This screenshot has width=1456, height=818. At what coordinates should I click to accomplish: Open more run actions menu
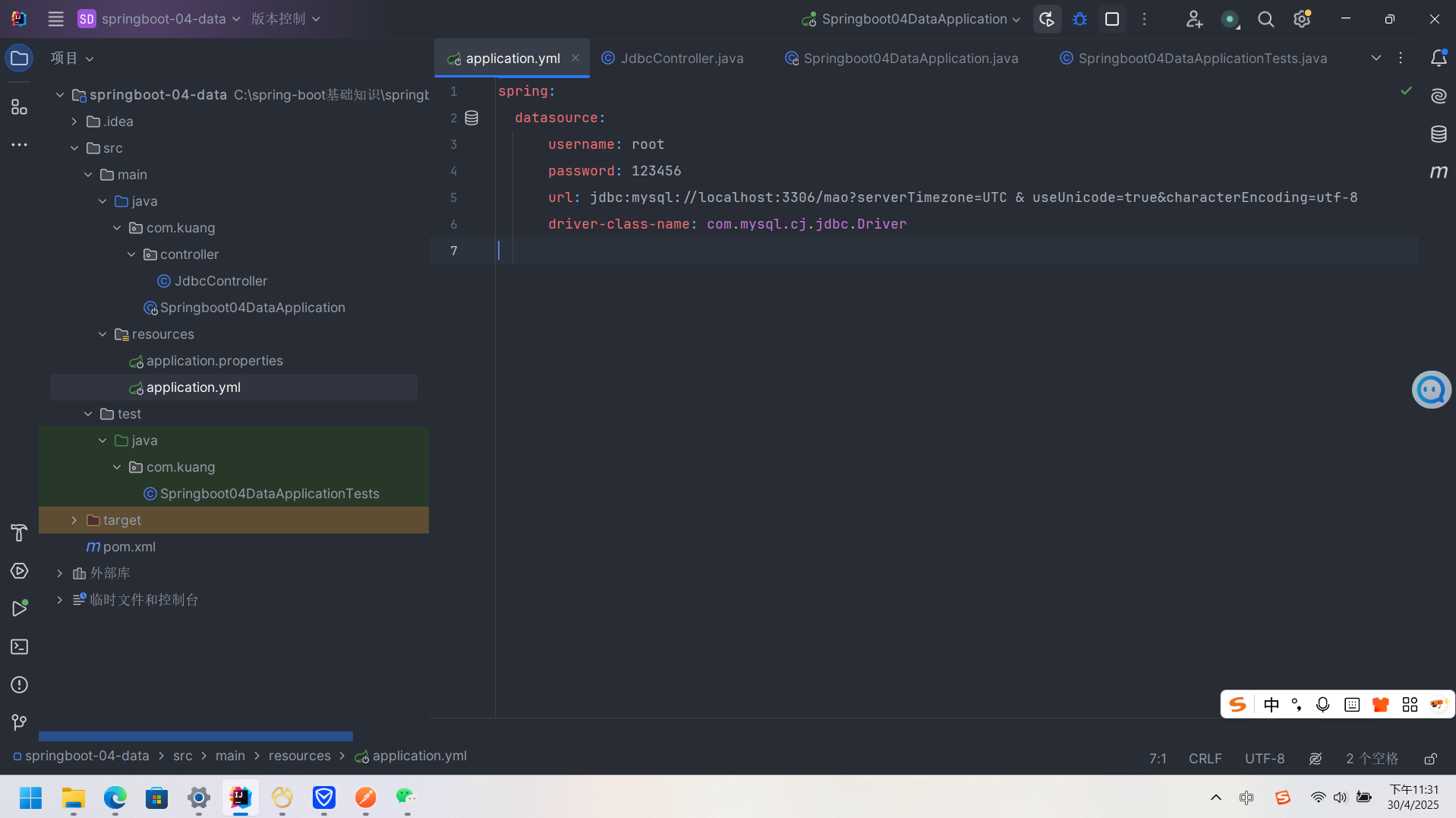[1145, 19]
